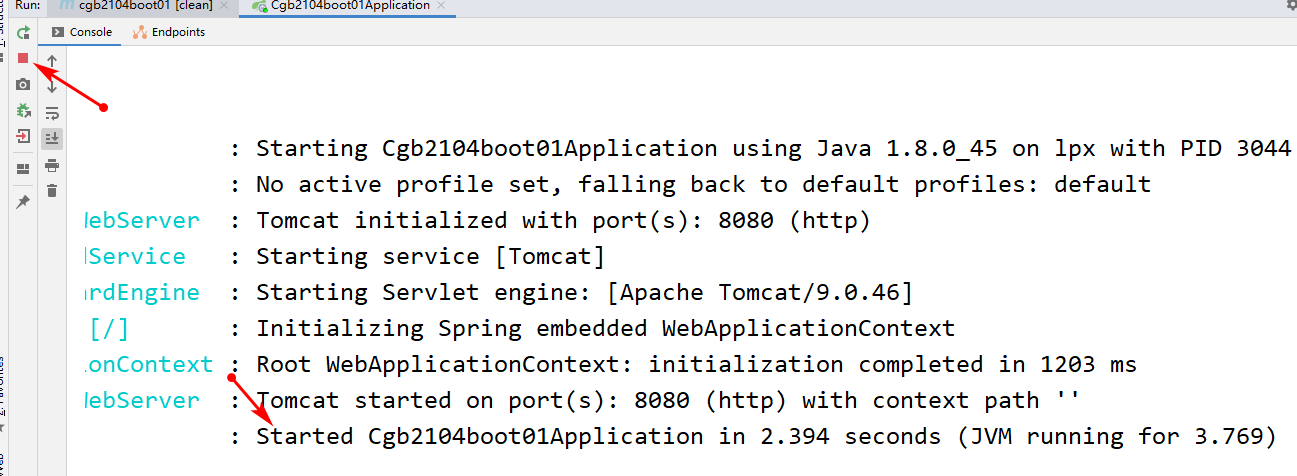The image size is (1297, 476).
Task: Close the cgb2104boot01 [clean] tab
Action: (x=225, y=5)
